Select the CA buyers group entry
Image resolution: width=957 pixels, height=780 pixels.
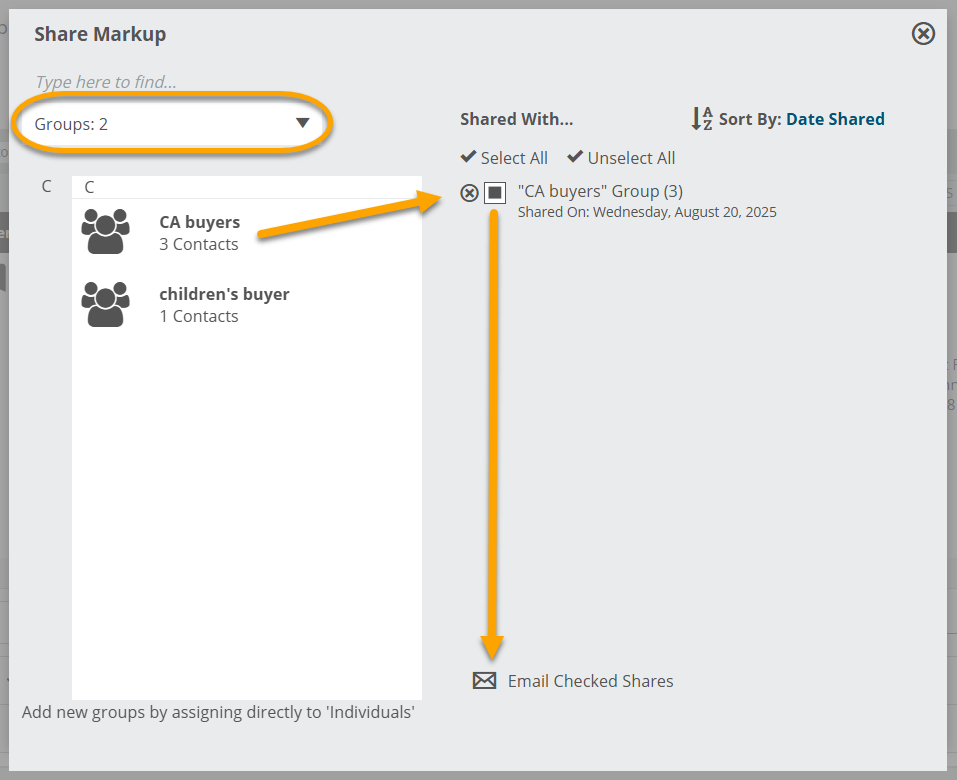click(x=247, y=233)
